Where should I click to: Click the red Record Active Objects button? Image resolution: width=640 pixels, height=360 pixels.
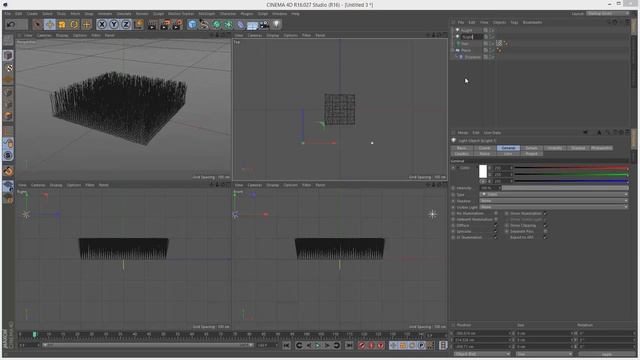362,345
